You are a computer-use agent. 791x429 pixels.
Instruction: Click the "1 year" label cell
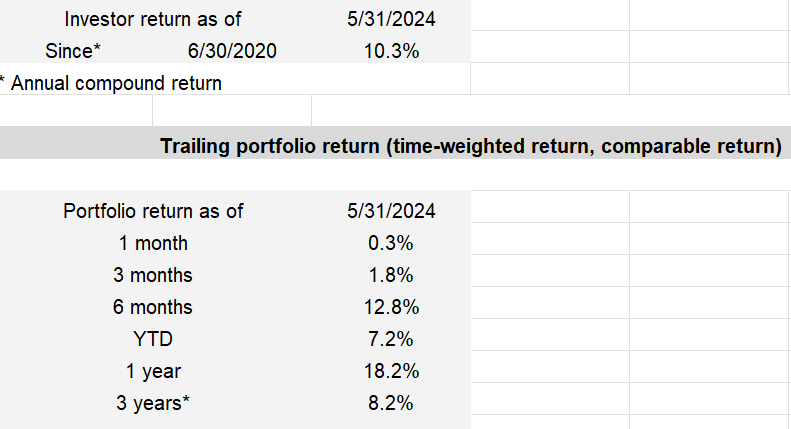(x=153, y=371)
